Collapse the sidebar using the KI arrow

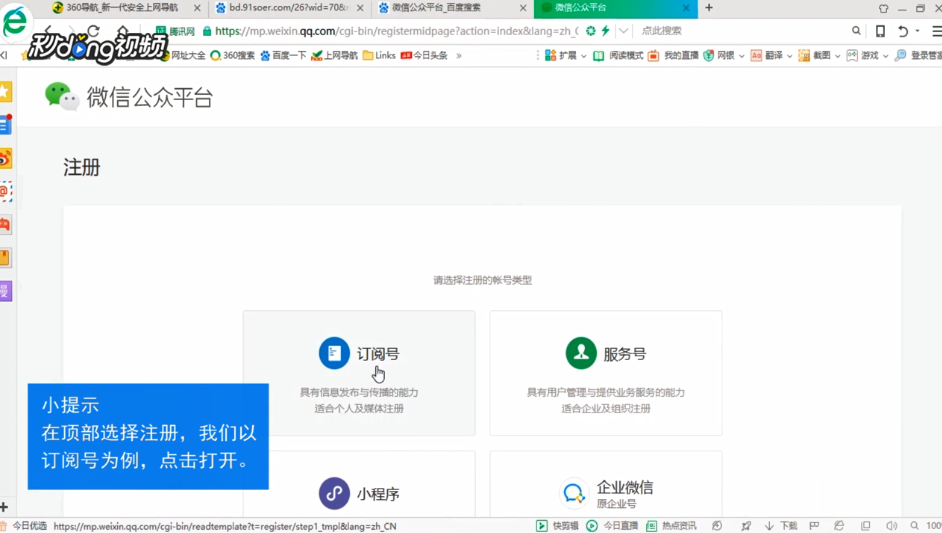tap(4, 55)
